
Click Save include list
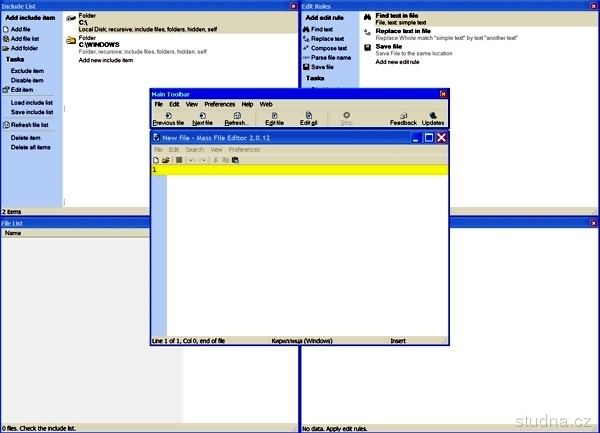tap(32, 112)
